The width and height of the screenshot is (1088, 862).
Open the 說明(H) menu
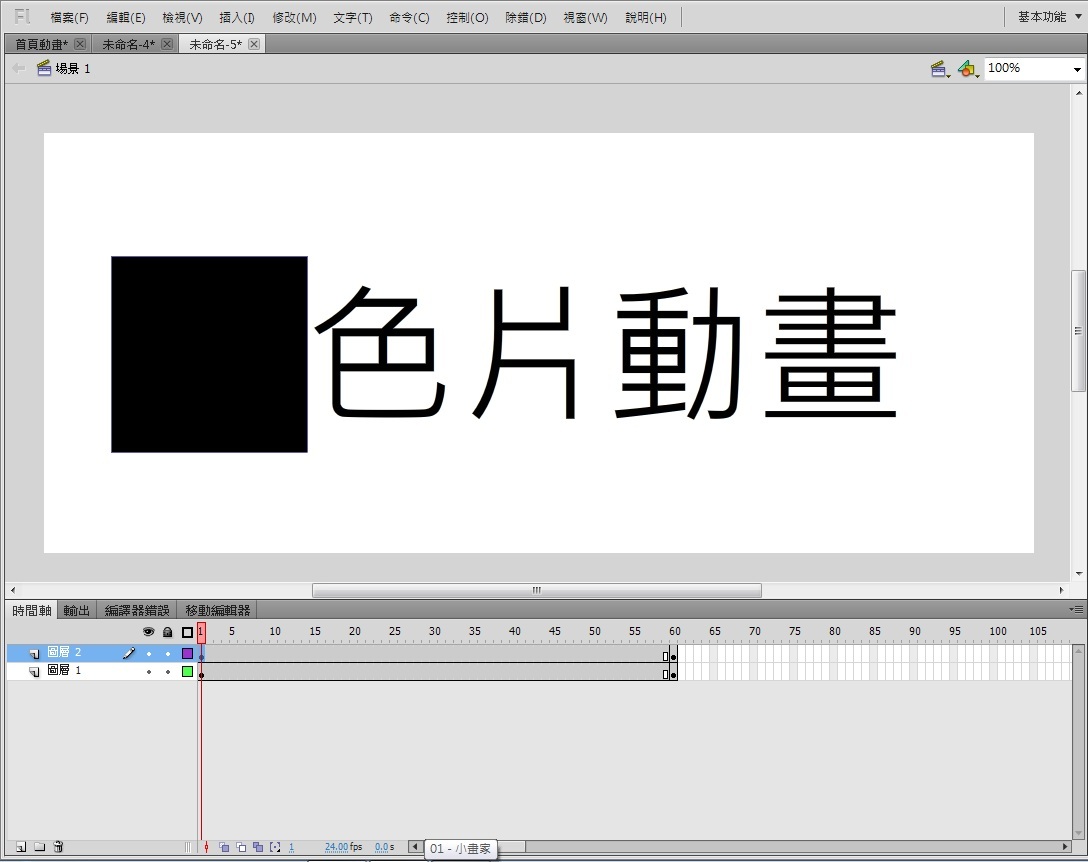tap(645, 17)
